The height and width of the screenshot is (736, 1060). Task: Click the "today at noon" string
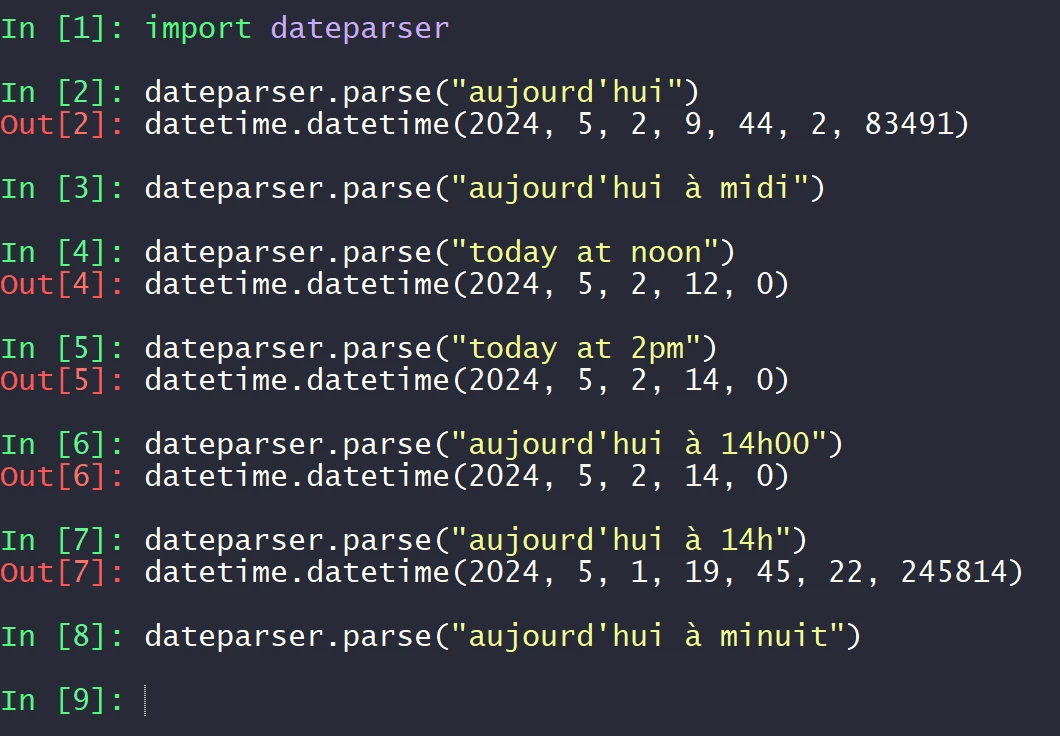click(584, 252)
